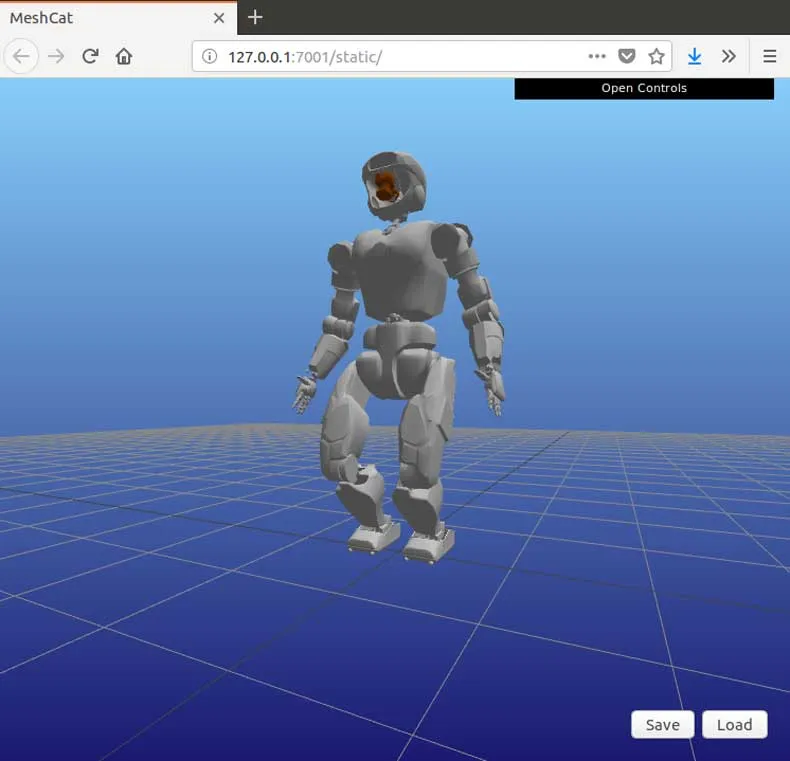The width and height of the screenshot is (790, 761).
Task: Open the browser home page
Action: 124,56
